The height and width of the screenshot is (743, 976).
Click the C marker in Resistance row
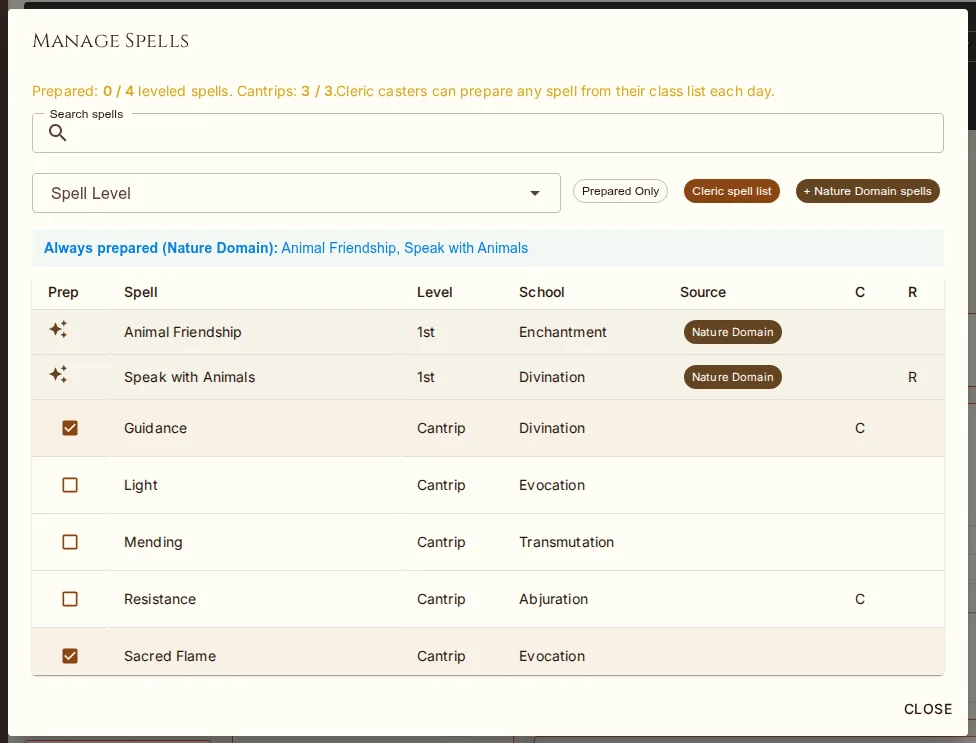(860, 599)
